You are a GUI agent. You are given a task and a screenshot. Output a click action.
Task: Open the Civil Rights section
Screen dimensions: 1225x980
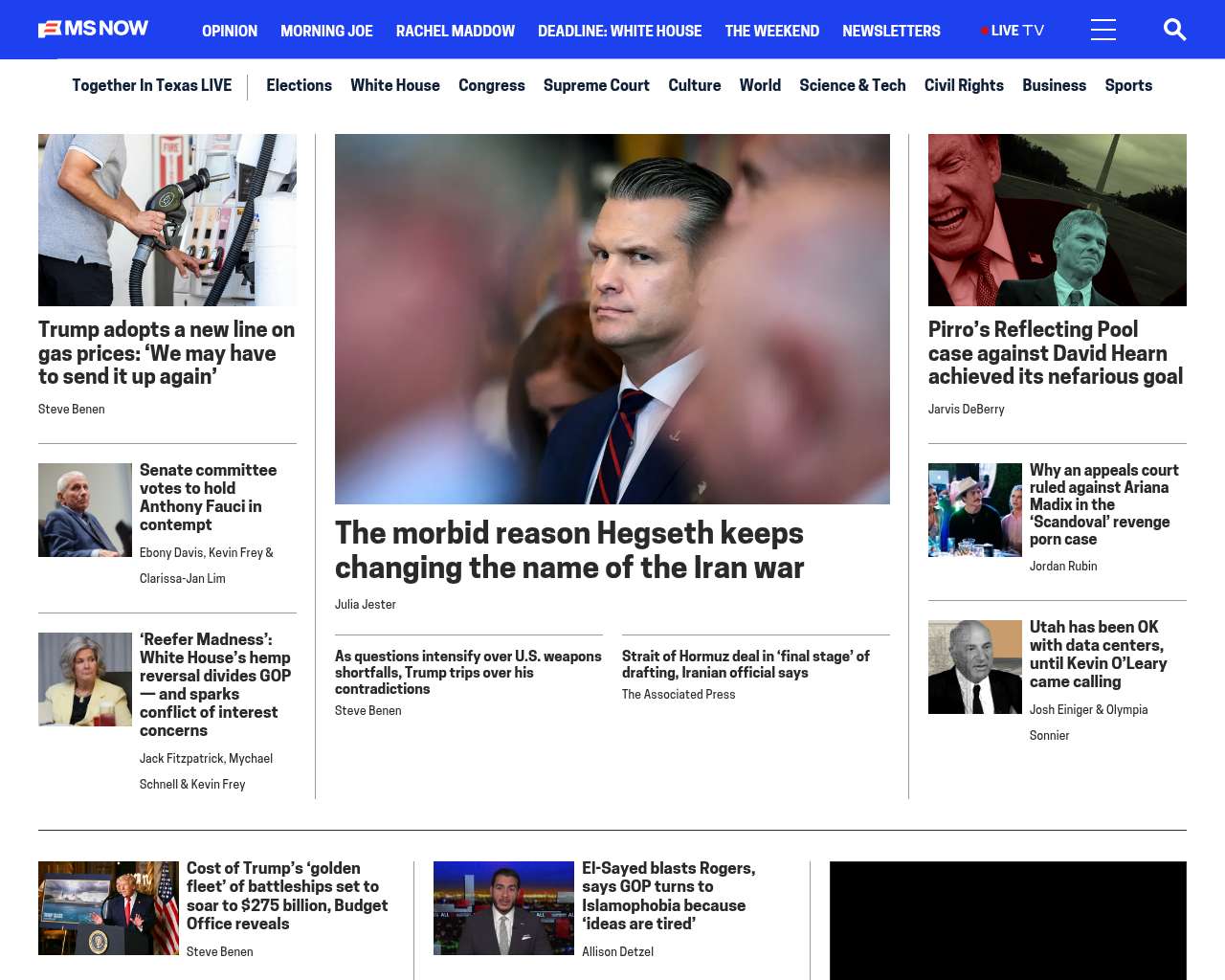coord(964,85)
